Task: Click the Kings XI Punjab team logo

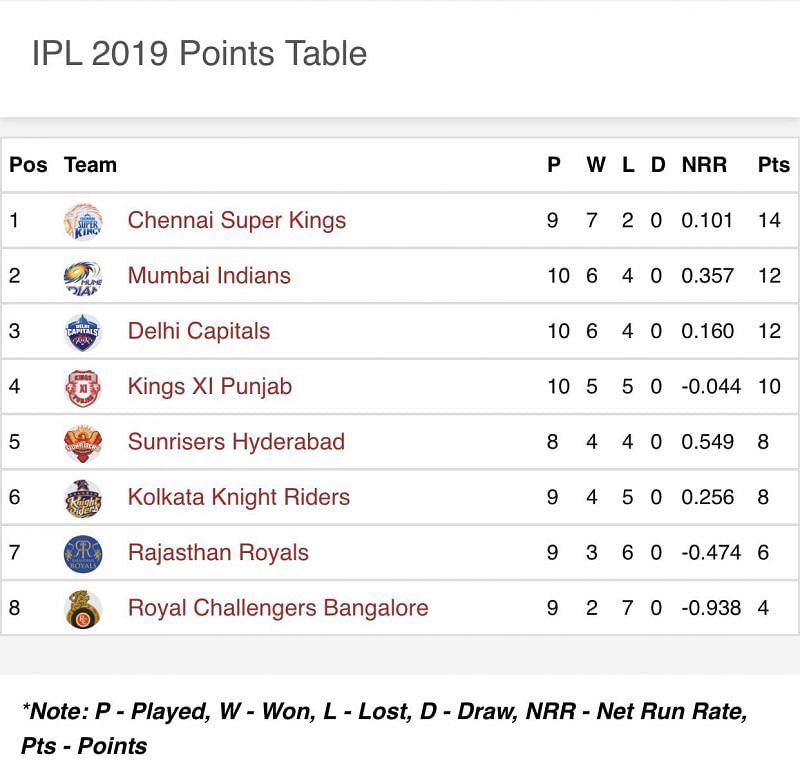Action: (82, 387)
